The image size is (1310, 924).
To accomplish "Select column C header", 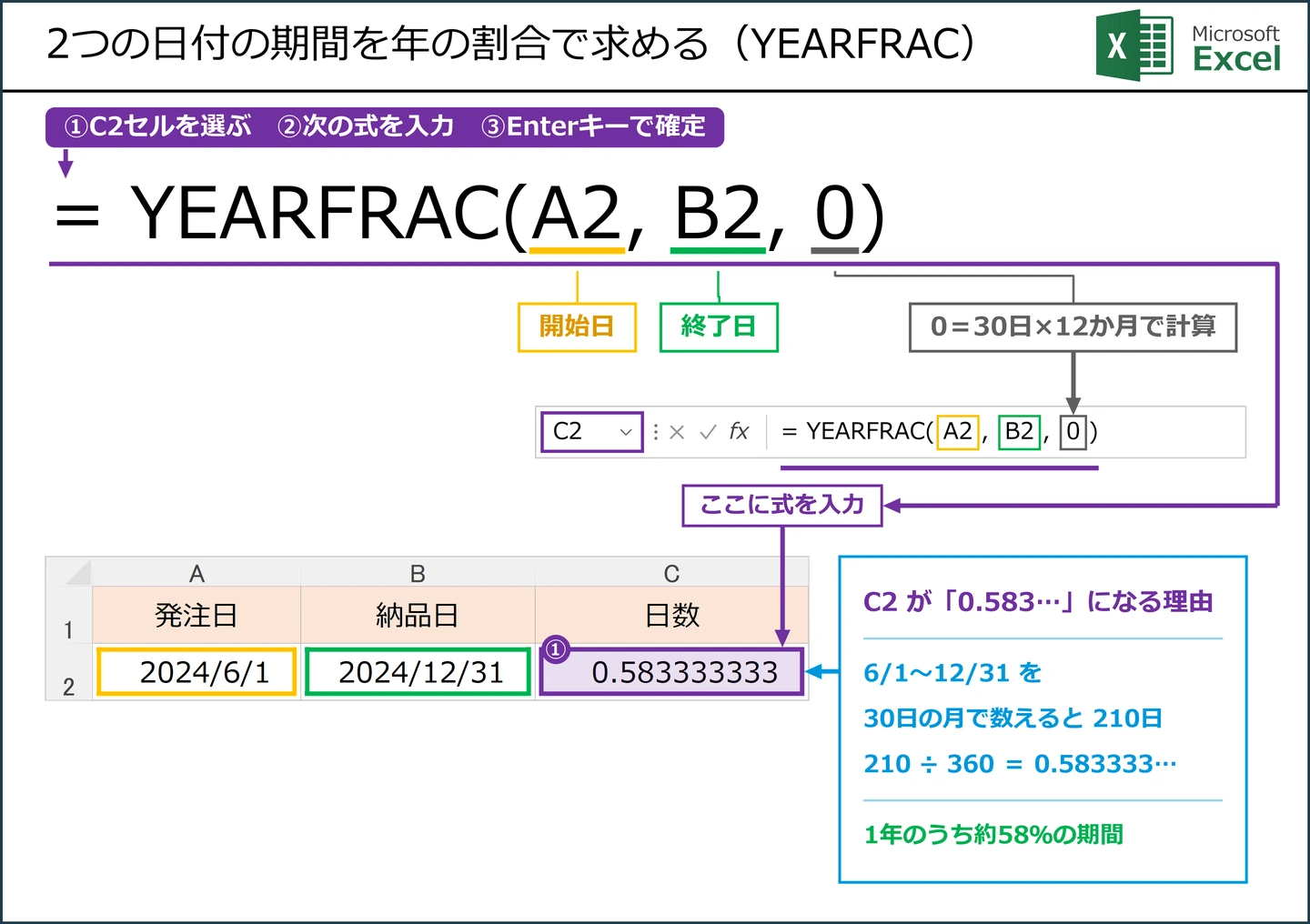I will pyautogui.click(x=671, y=573).
